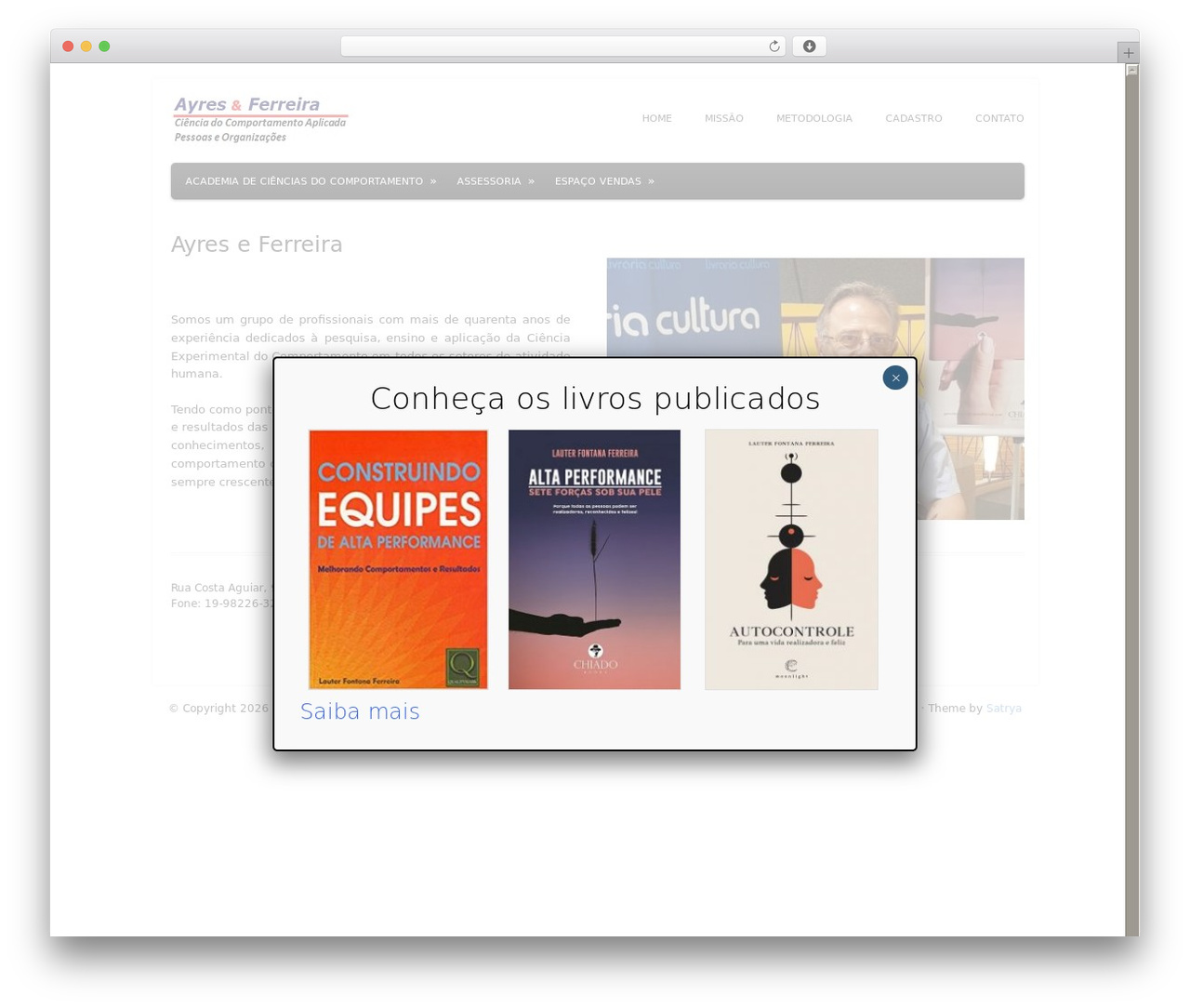This screenshot has width=1190, height=1008.
Task: Go to the CONTATO page
Action: (x=998, y=118)
